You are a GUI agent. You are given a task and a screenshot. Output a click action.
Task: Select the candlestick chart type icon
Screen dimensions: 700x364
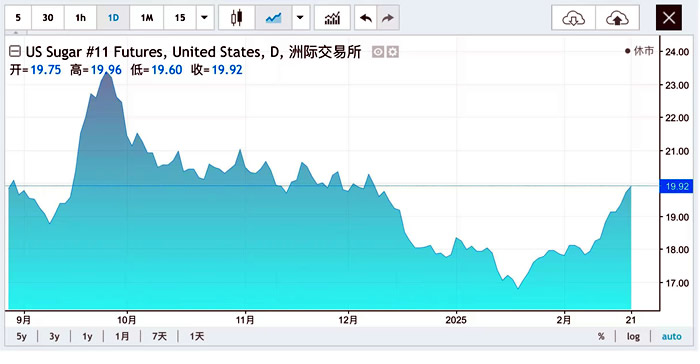[x=237, y=18]
